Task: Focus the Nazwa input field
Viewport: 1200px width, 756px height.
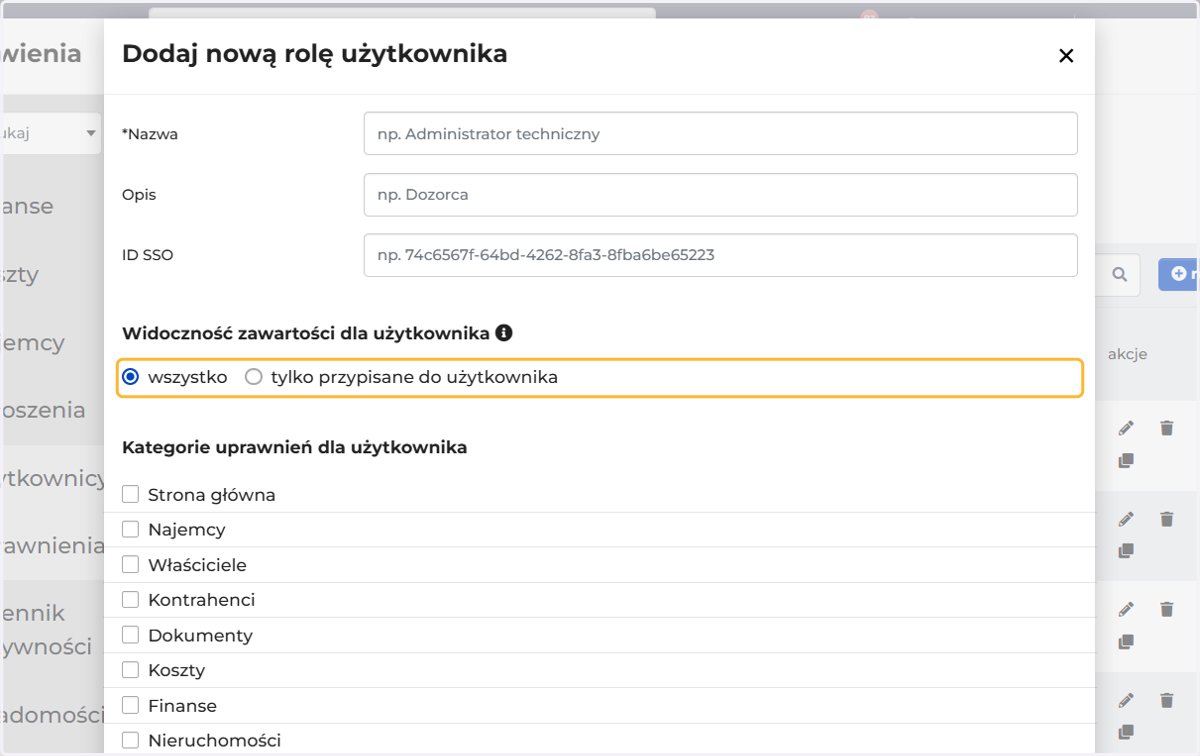Action: tap(720, 133)
